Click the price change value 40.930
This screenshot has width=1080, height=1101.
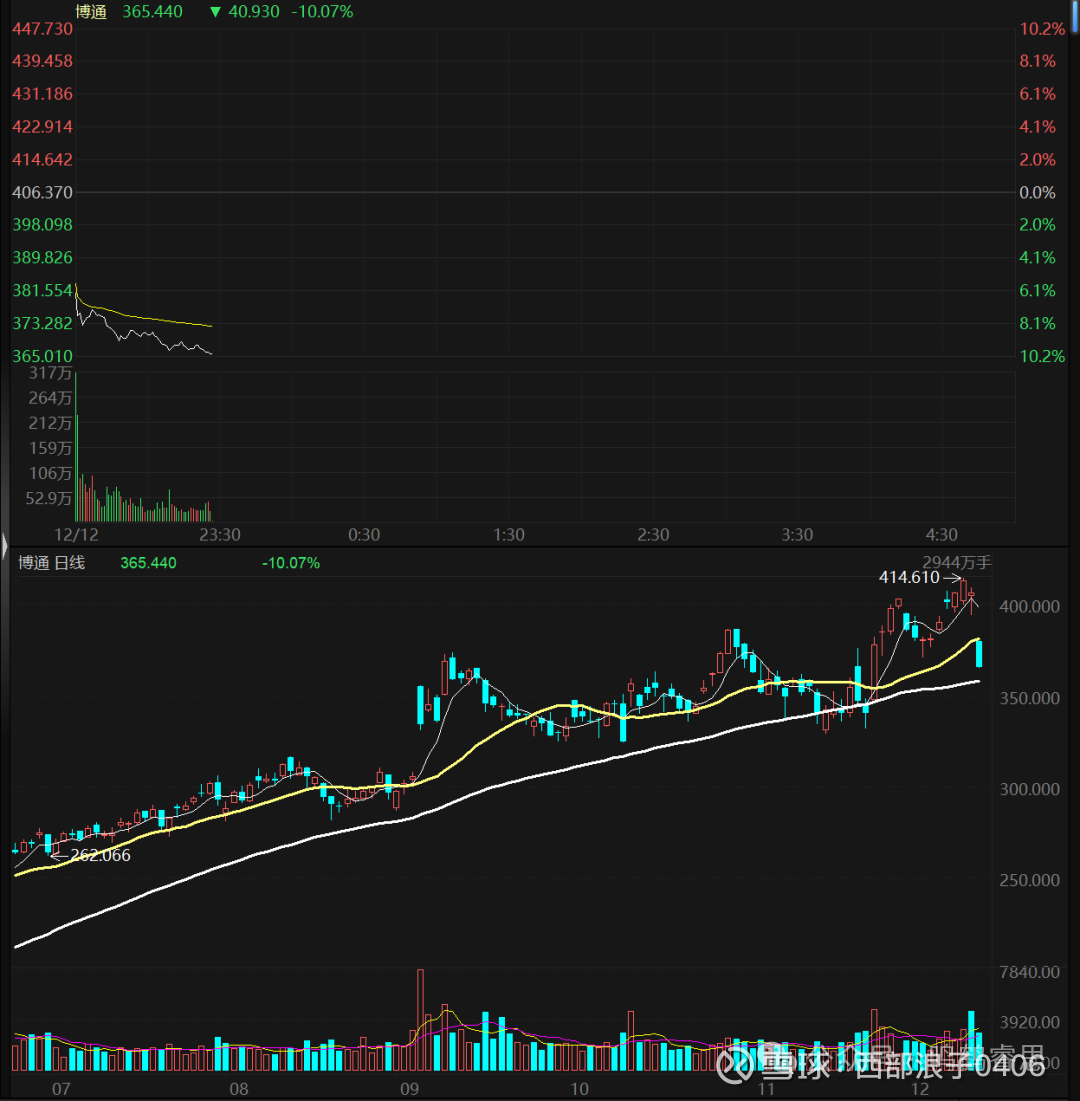tap(253, 11)
